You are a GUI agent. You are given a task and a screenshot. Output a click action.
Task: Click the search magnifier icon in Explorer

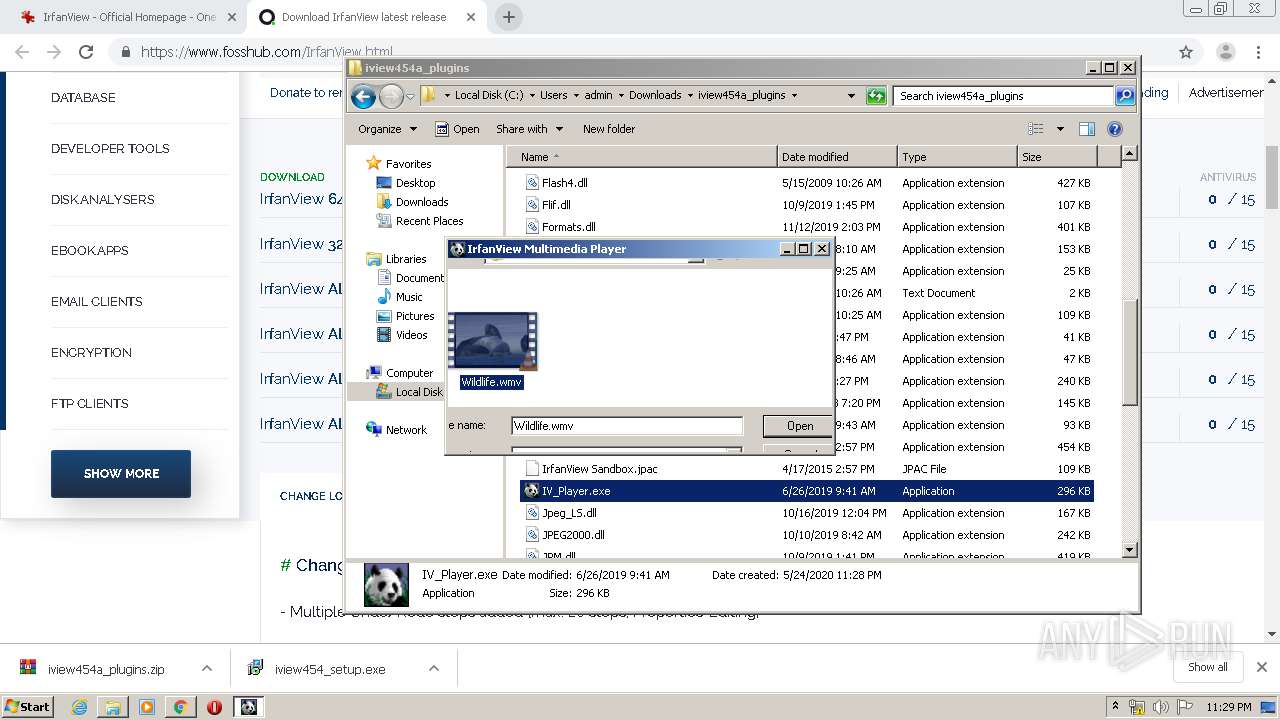click(x=1125, y=96)
